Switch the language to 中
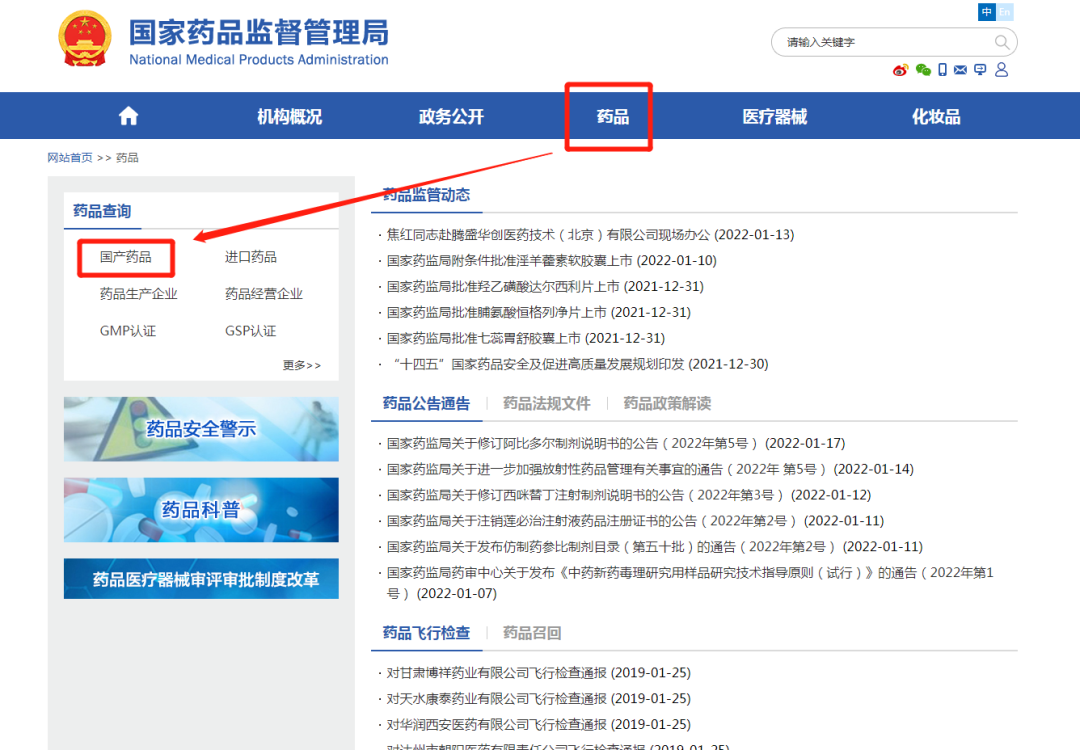The width and height of the screenshot is (1080, 750). tap(986, 12)
